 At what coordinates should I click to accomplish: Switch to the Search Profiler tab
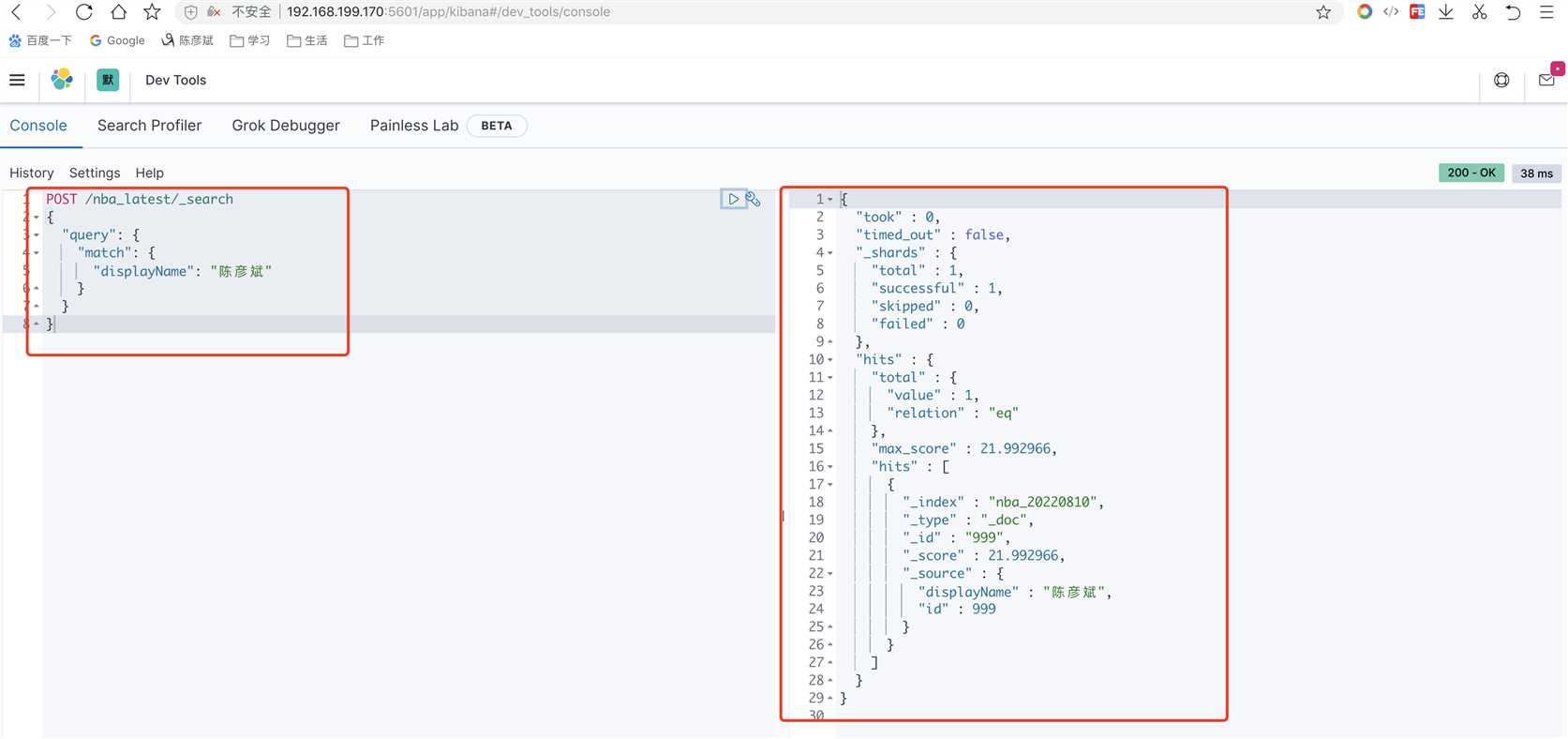(x=149, y=126)
